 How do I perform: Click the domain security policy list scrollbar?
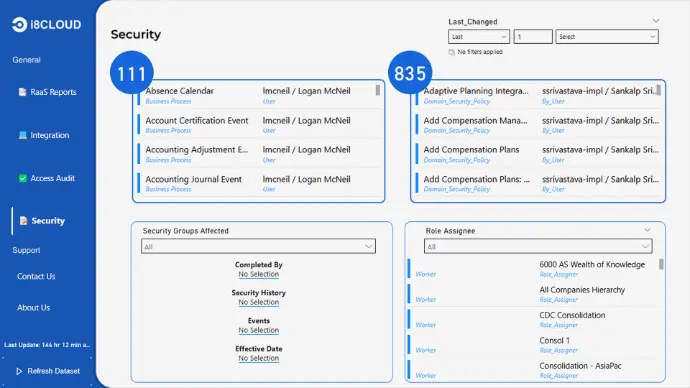tap(658, 90)
